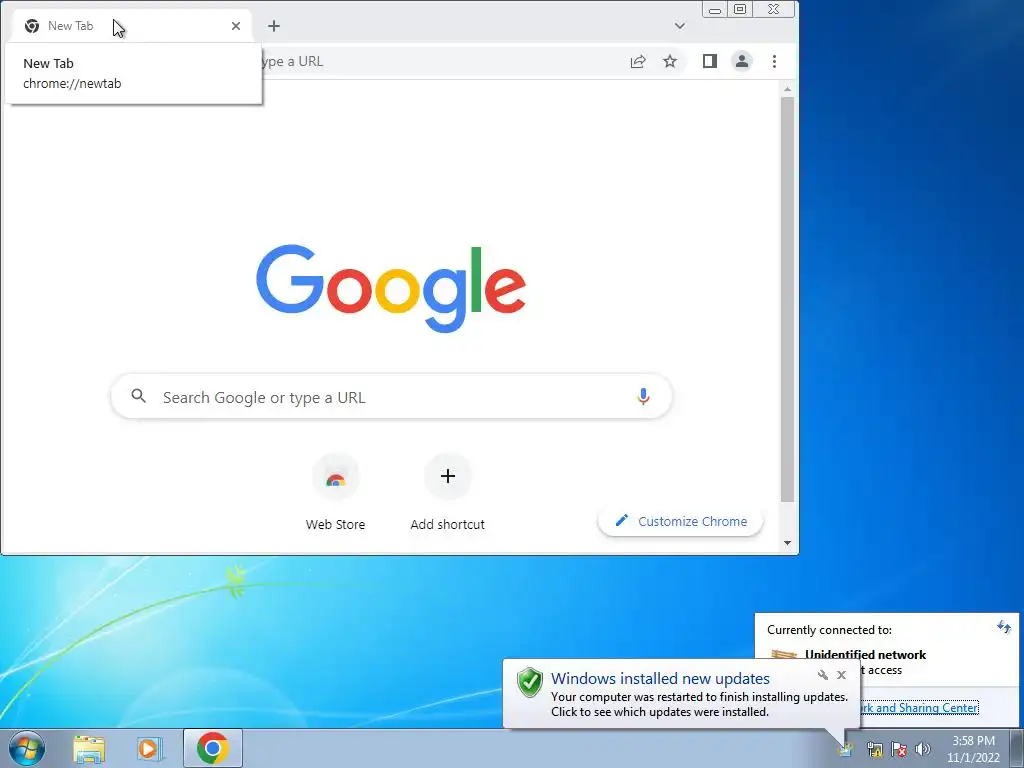Open notification options with the wrench icon
Screen dimensions: 1024x768
[x=823, y=675]
